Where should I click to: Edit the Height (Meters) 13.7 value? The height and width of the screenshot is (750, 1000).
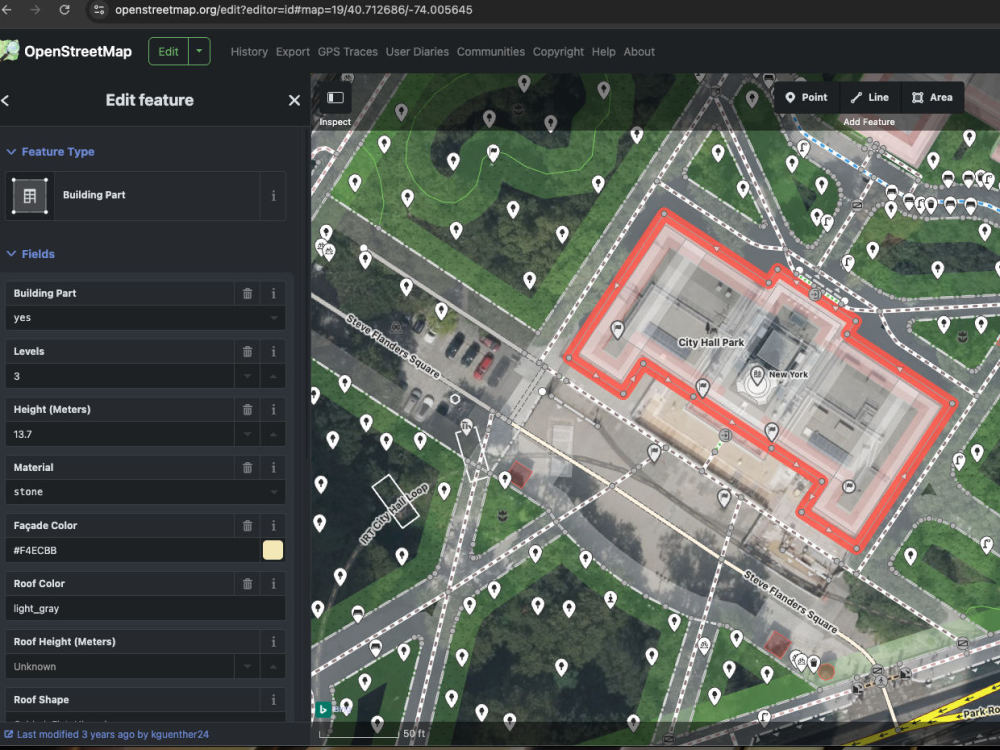[x=120, y=434]
